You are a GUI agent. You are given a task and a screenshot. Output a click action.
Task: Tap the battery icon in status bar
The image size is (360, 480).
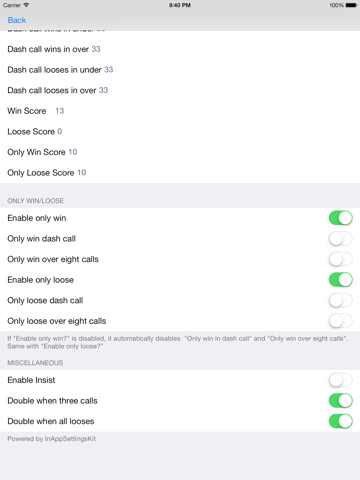coord(351,5)
